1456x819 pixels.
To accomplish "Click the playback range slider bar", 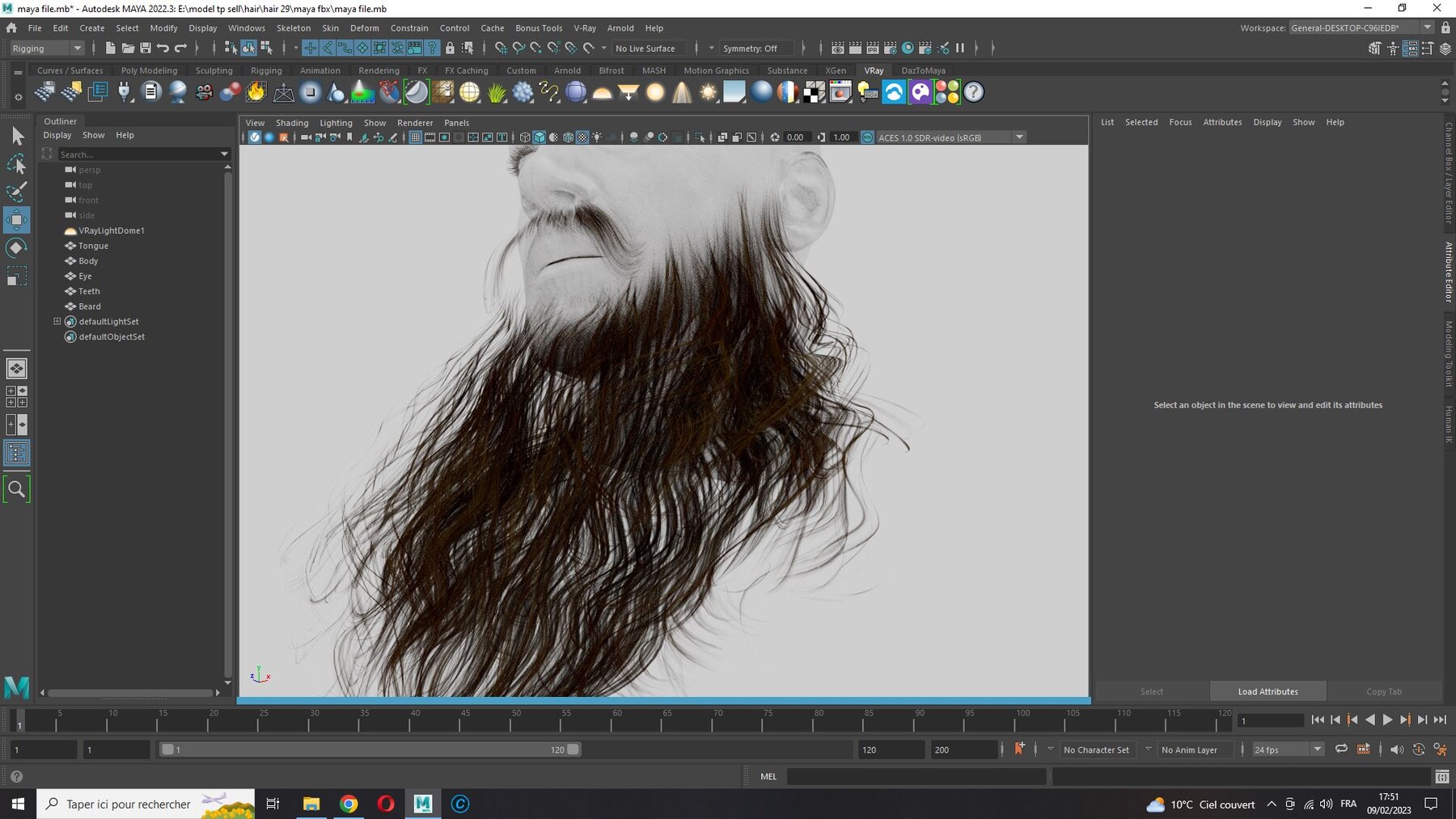I will pyautogui.click(x=370, y=749).
